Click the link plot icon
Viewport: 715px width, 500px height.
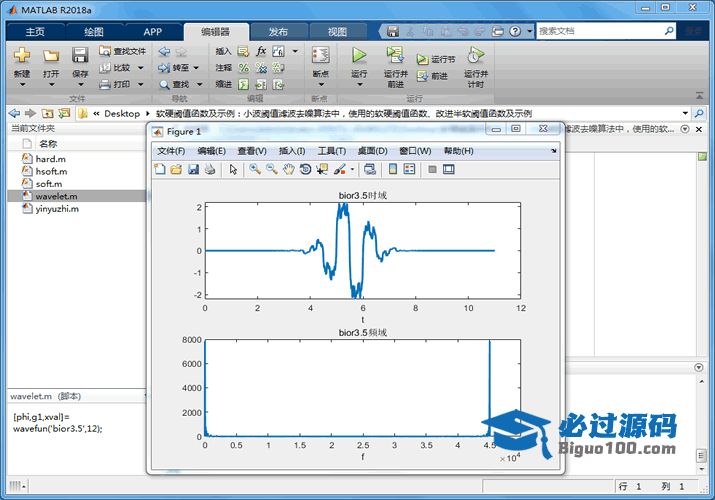(x=370, y=170)
